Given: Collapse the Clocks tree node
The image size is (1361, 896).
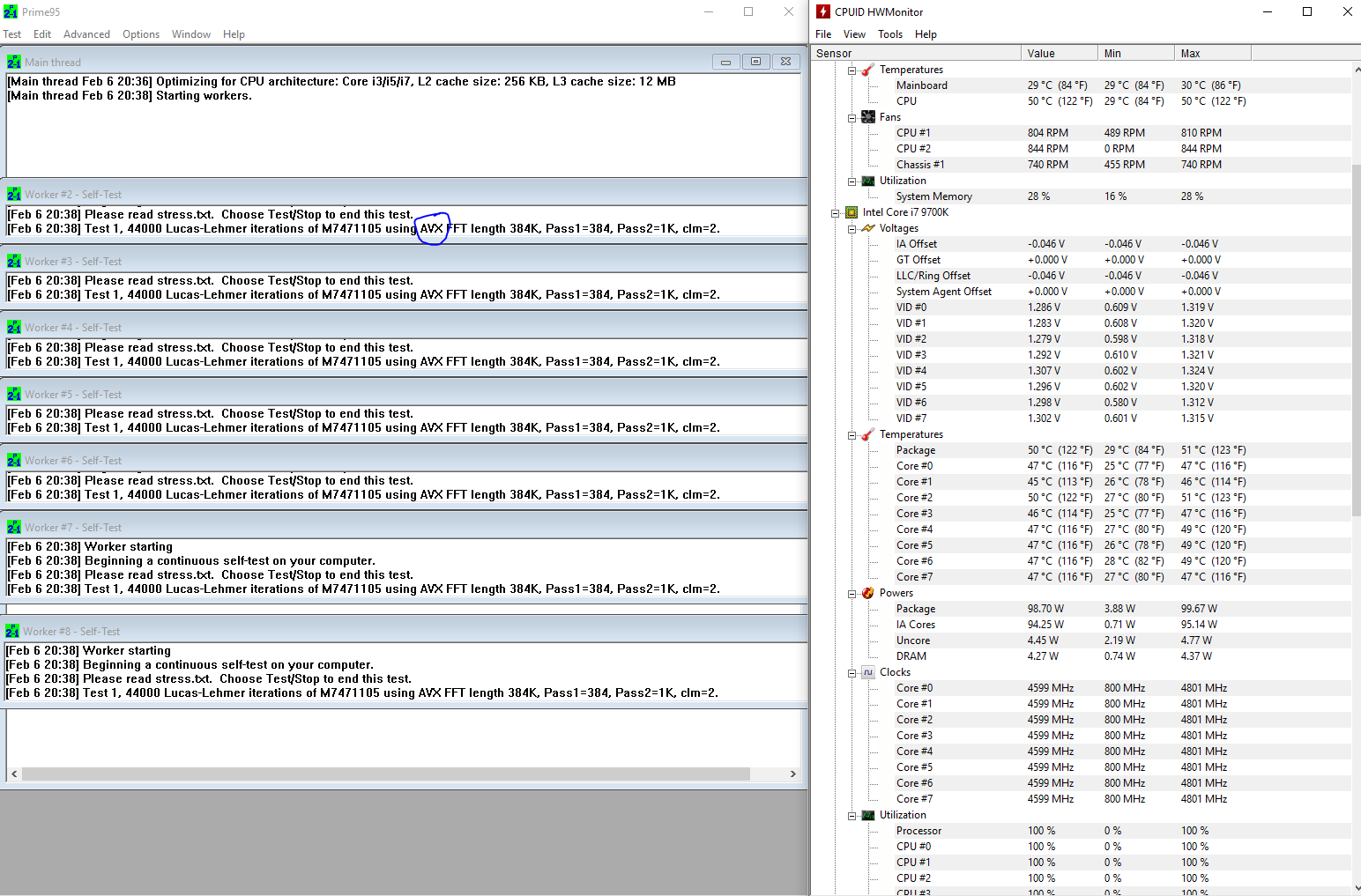Looking at the screenshot, I should 852,673.
